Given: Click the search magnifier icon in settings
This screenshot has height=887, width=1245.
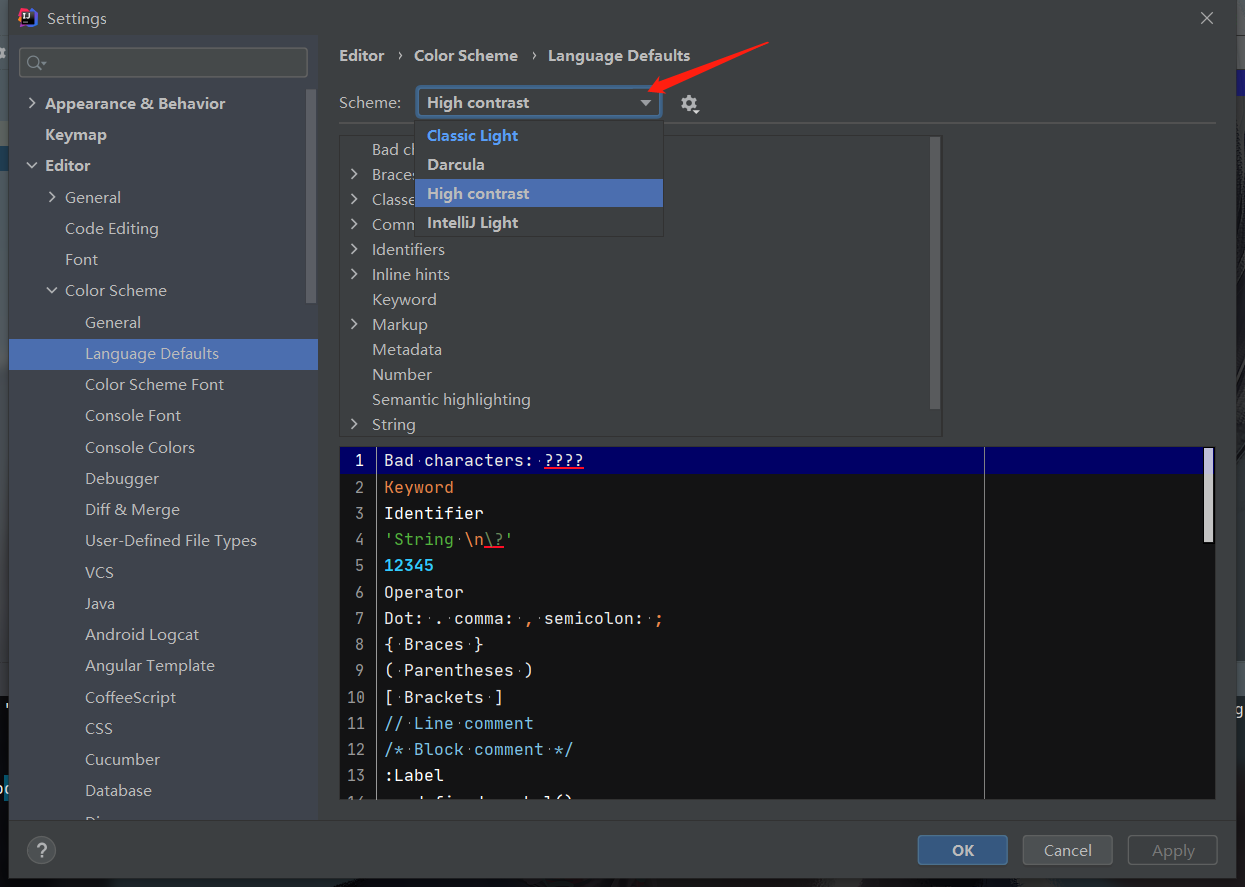Looking at the screenshot, I should [35, 63].
